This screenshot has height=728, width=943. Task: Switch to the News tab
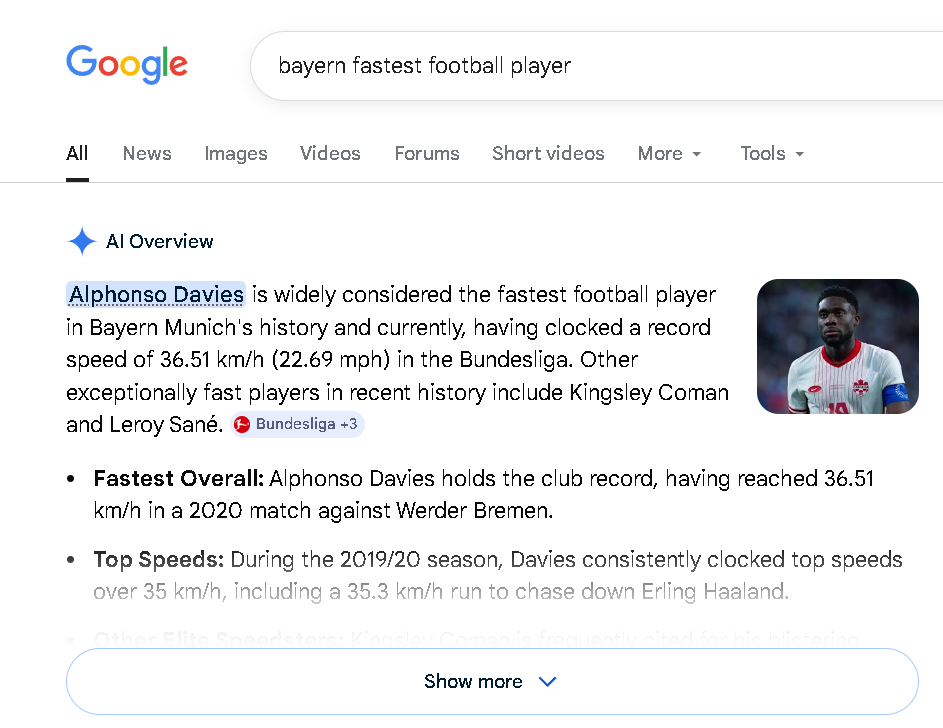tap(147, 154)
